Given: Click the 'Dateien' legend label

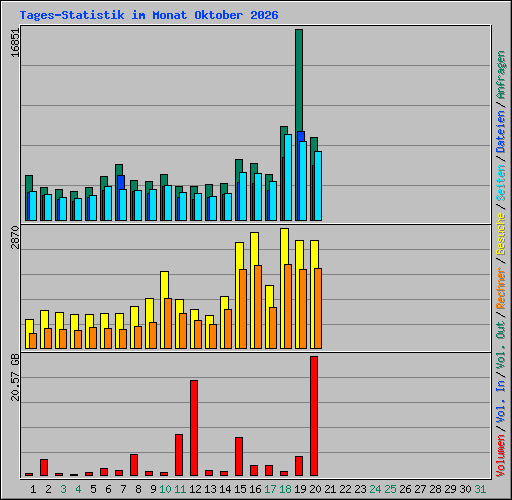Looking at the screenshot, I should coord(501,131).
